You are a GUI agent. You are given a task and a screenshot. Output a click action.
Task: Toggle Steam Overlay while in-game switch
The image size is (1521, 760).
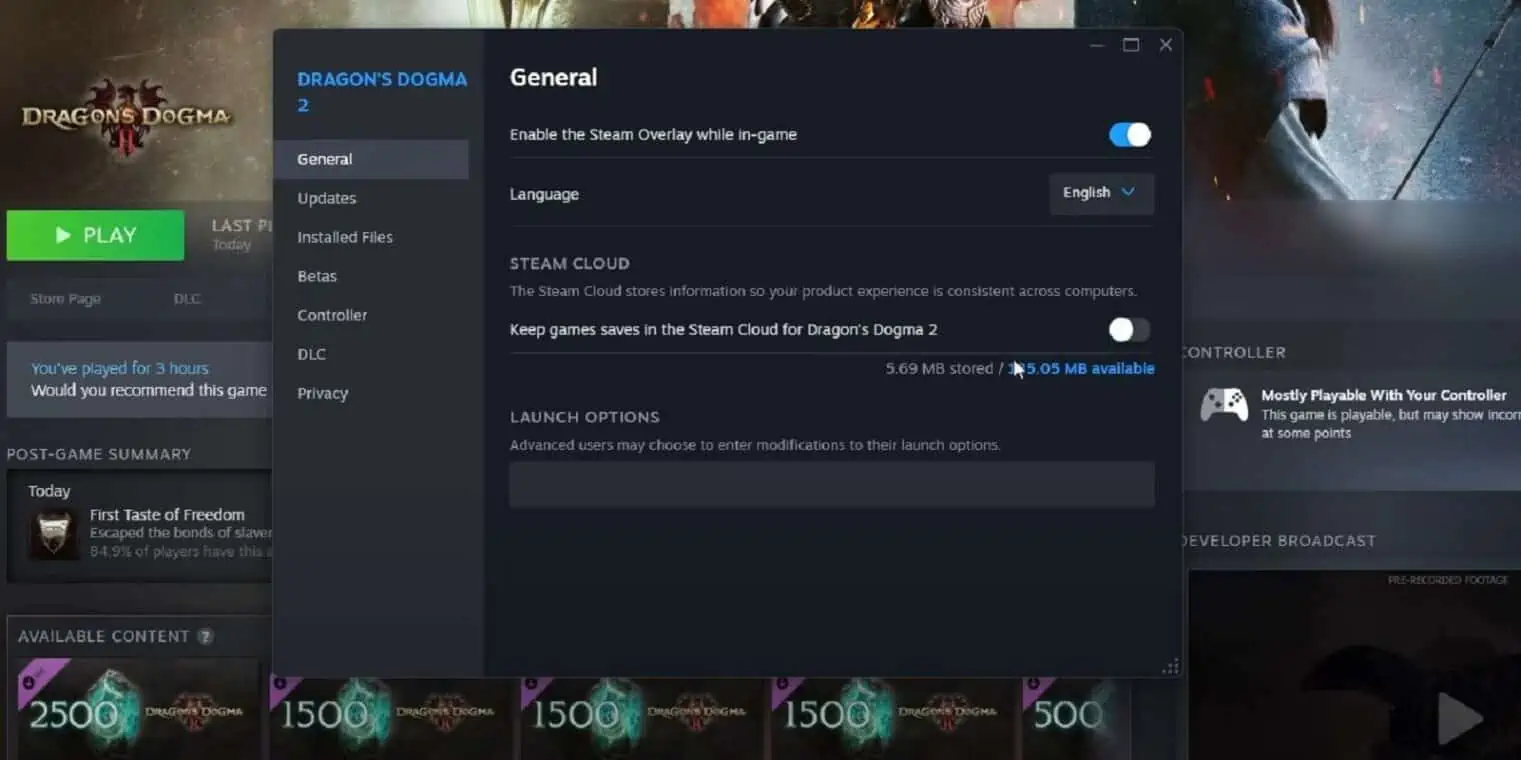pos(1130,135)
